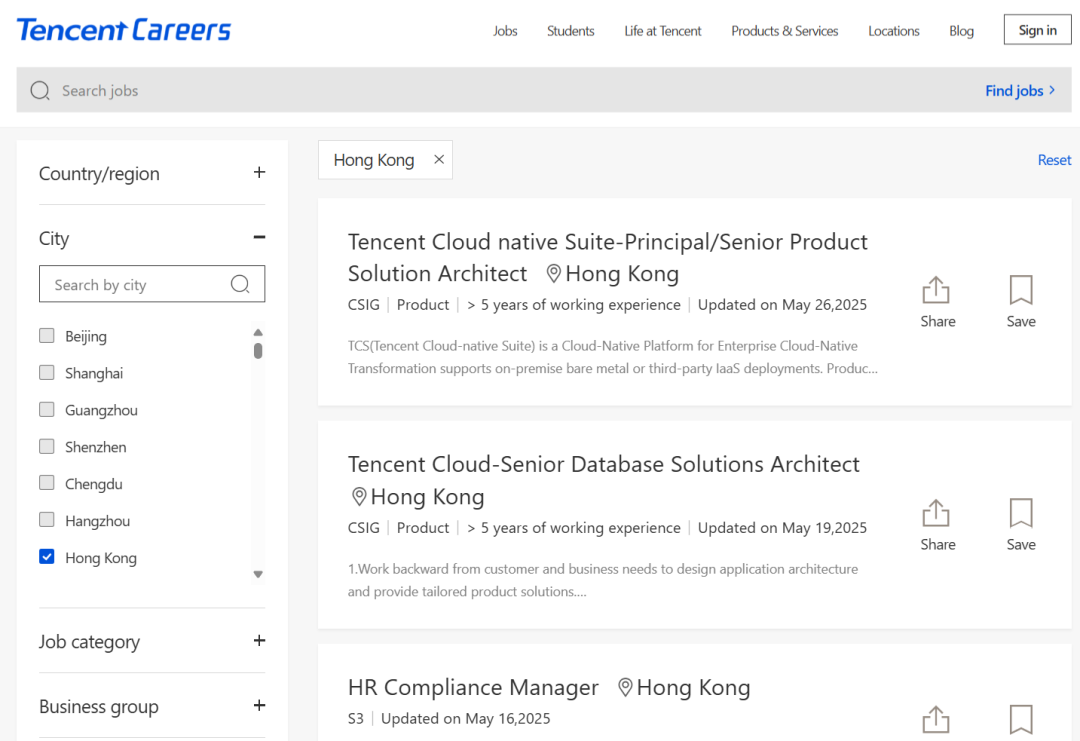Open the HR Compliance Manager job title
The image size is (1080, 741).
473,687
